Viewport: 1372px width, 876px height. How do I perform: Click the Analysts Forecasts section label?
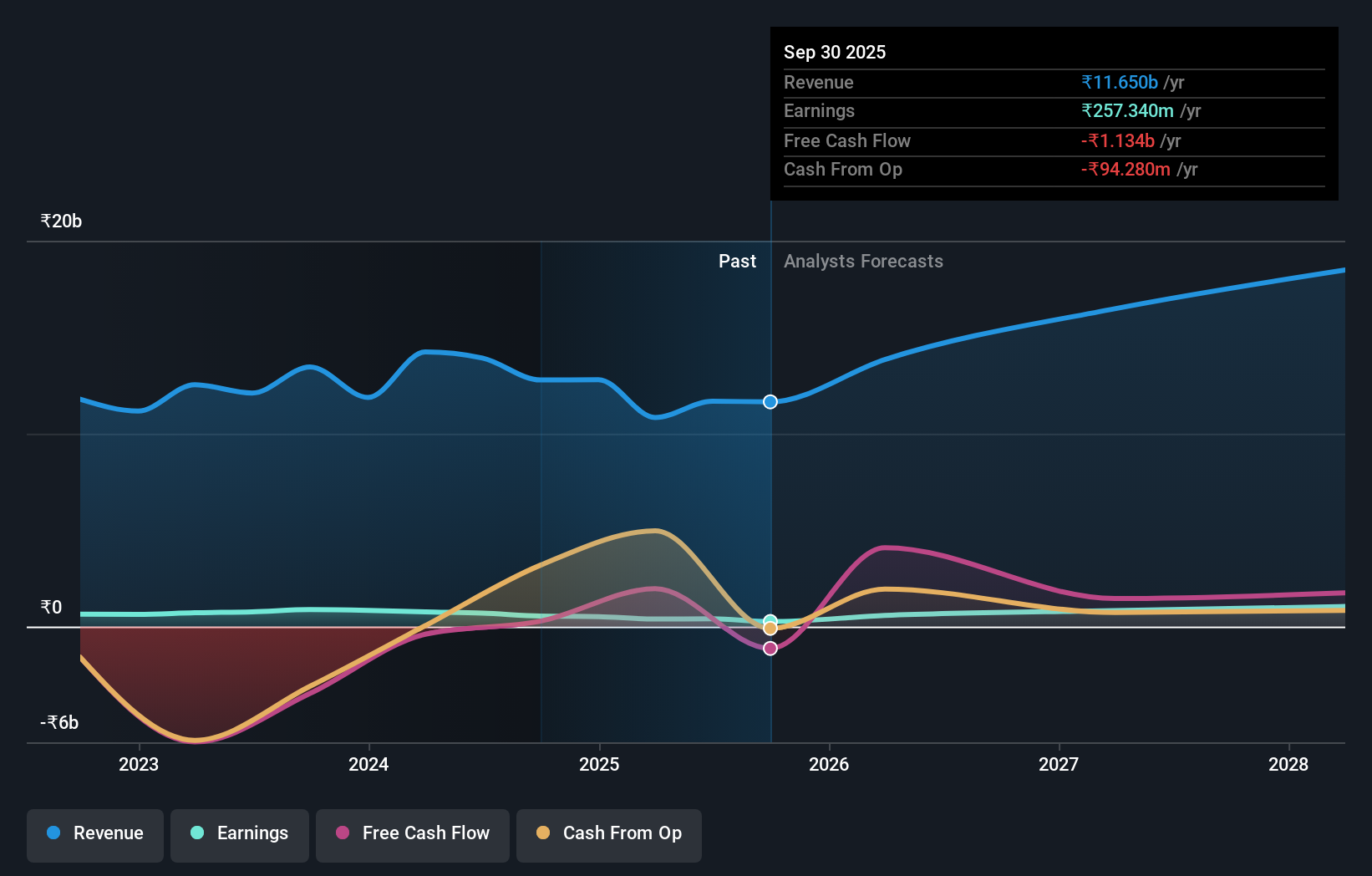(x=864, y=261)
